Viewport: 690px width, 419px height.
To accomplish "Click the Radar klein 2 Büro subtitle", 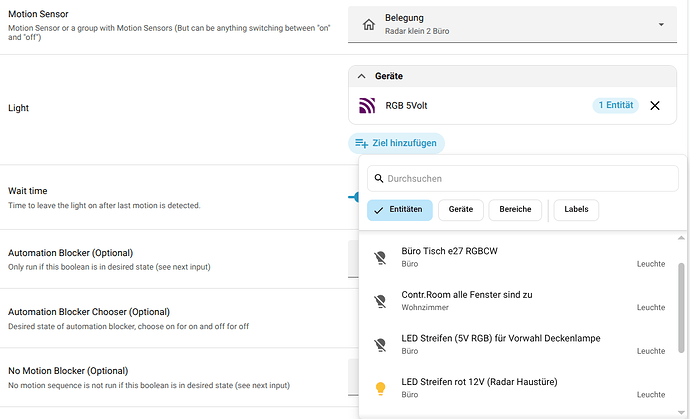I will [x=417, y=31].
